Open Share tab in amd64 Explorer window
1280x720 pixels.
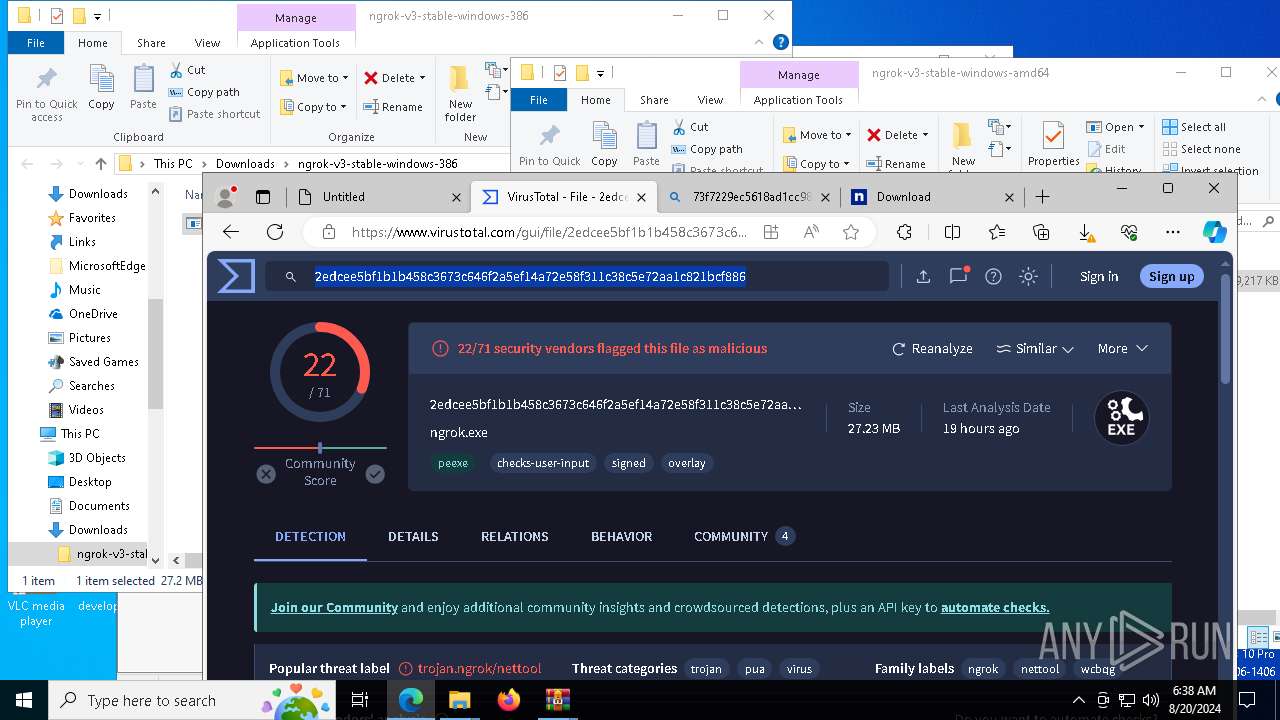pos(654,100)
